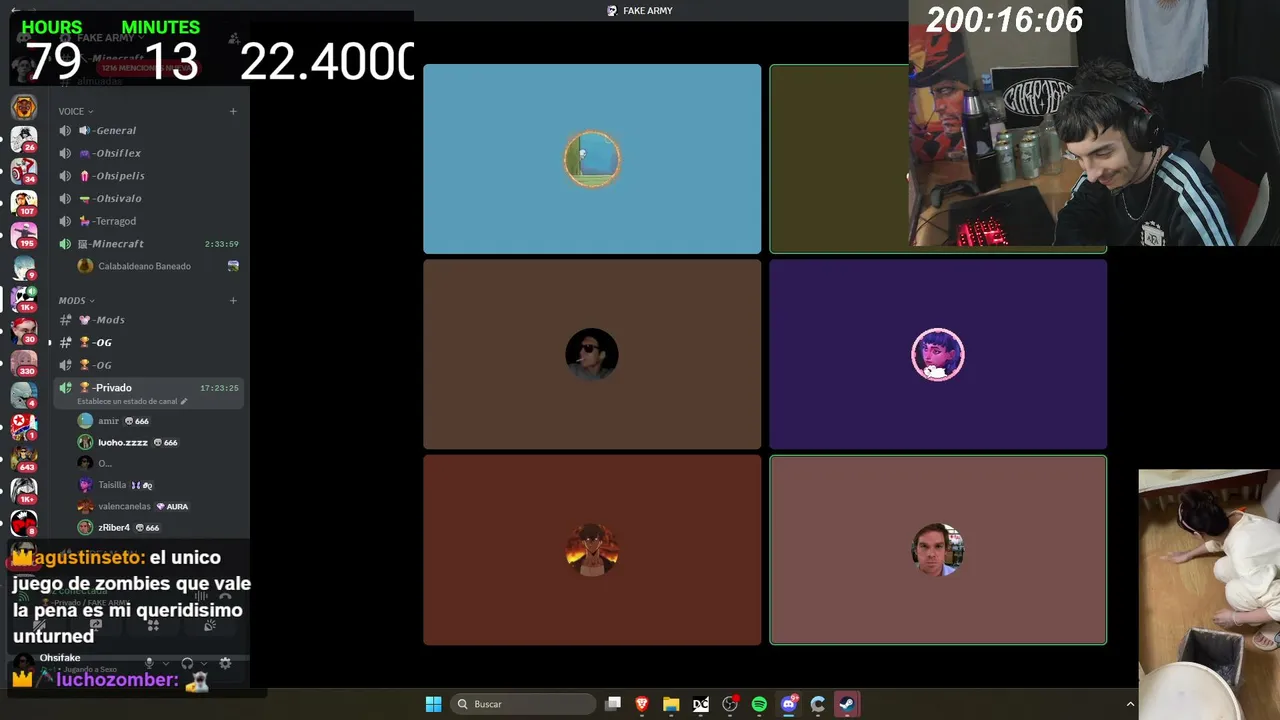Open the -OG text channel with hash icon
1280x720 pixels.
148,342
